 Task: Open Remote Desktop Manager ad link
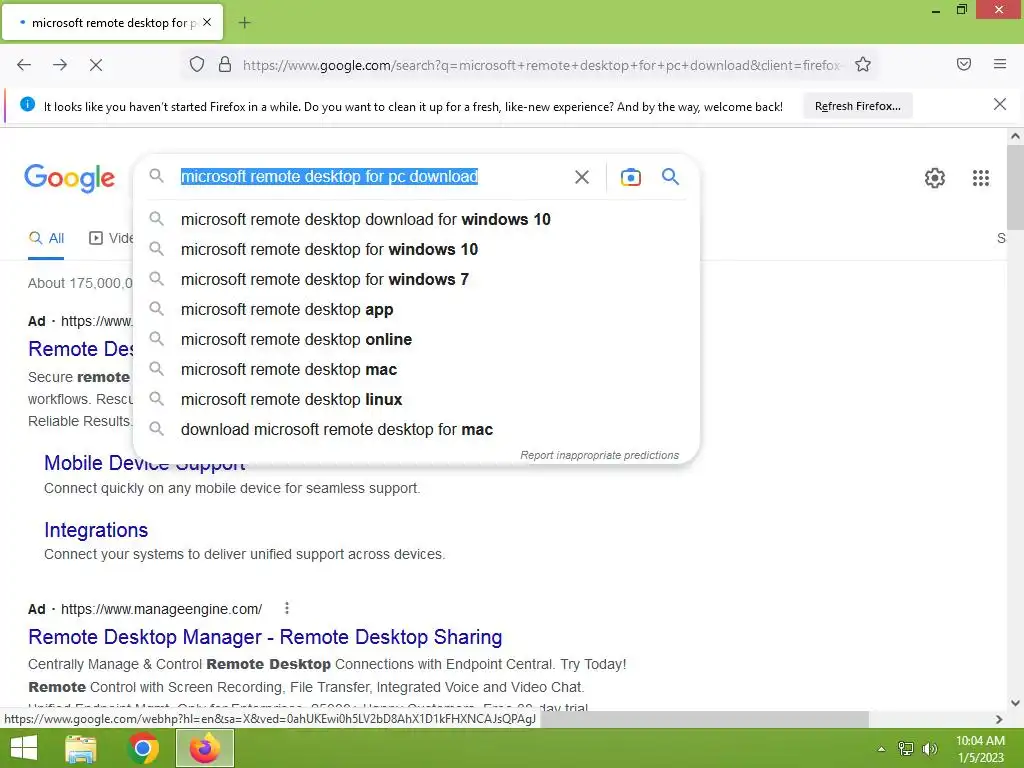(265, 637)
